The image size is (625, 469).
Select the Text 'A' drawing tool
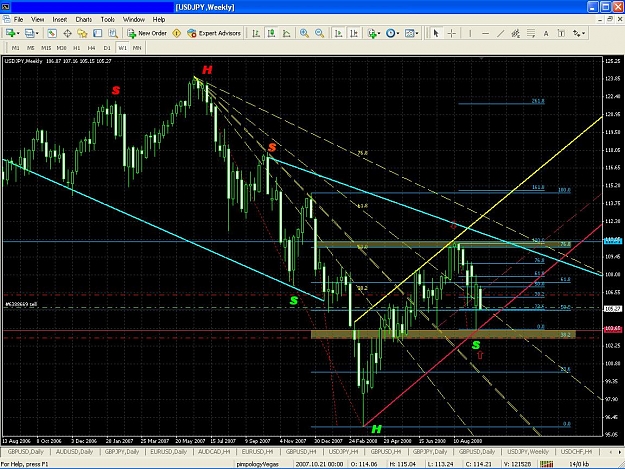pos(546,33)
